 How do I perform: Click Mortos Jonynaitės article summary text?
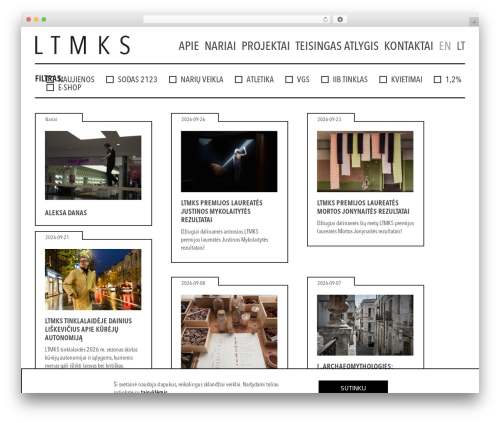pyautogui.click(x=365, y=227)
